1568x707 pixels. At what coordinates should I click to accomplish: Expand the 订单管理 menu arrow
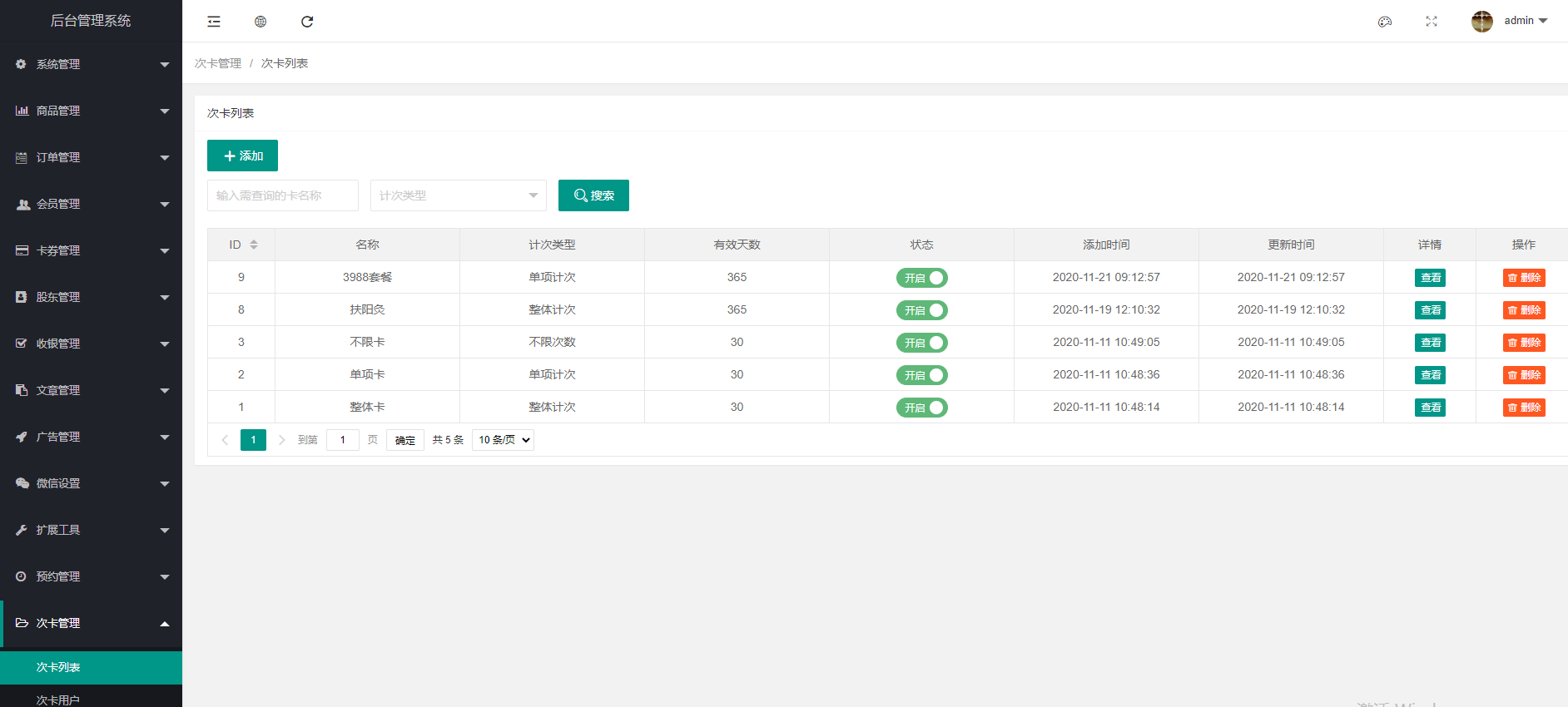point(165,158)
